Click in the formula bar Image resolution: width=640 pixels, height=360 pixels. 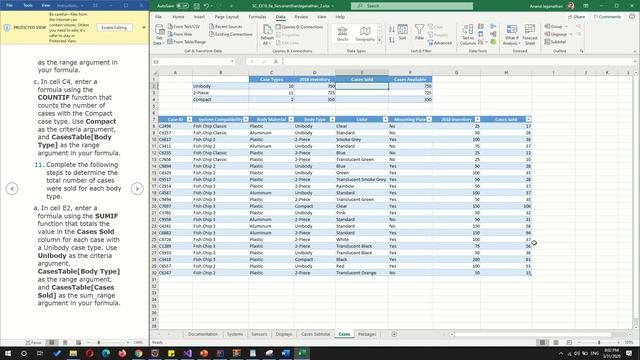(x=457, y=62)
